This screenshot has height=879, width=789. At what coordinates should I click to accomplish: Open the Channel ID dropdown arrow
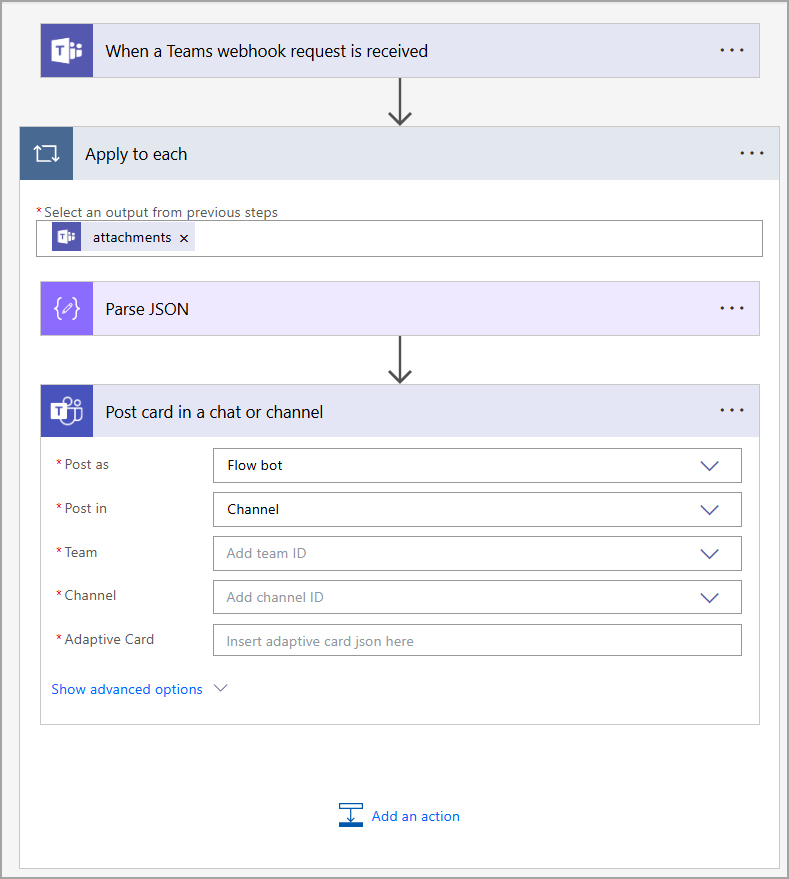[709, 598]
